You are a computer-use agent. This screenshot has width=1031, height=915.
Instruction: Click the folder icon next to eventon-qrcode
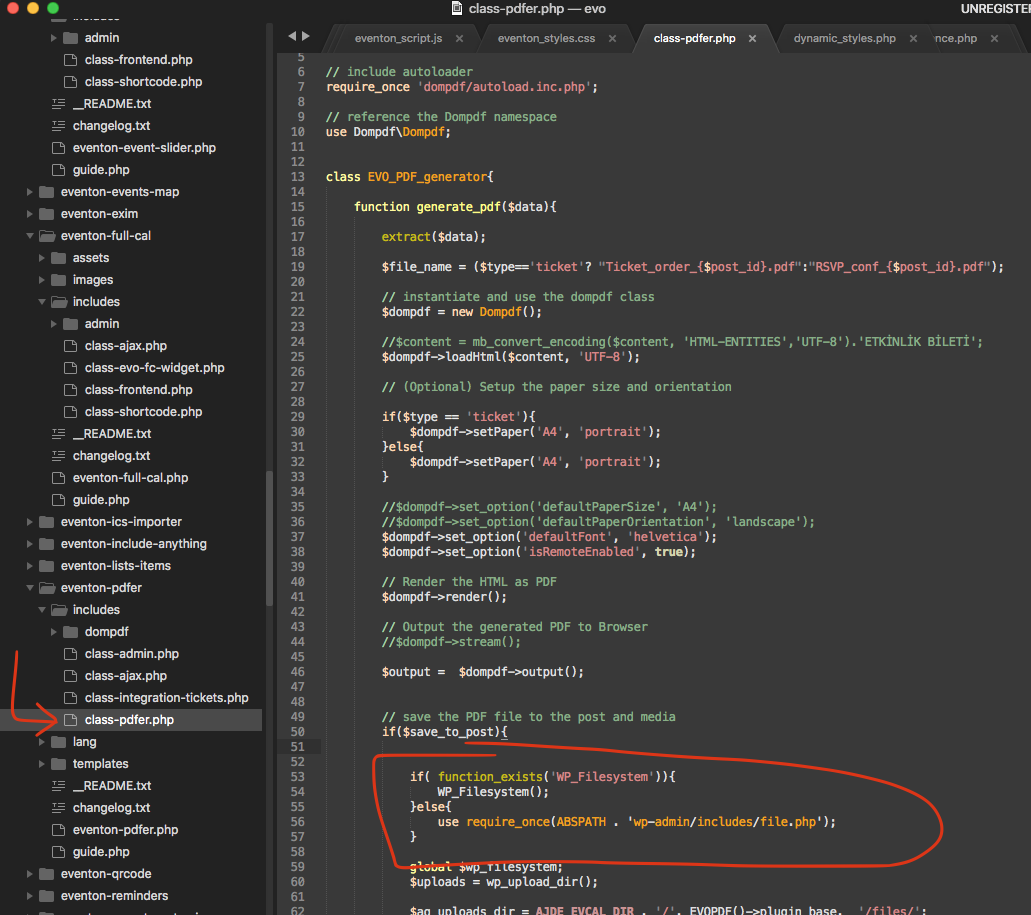click(x=46, y=874)
